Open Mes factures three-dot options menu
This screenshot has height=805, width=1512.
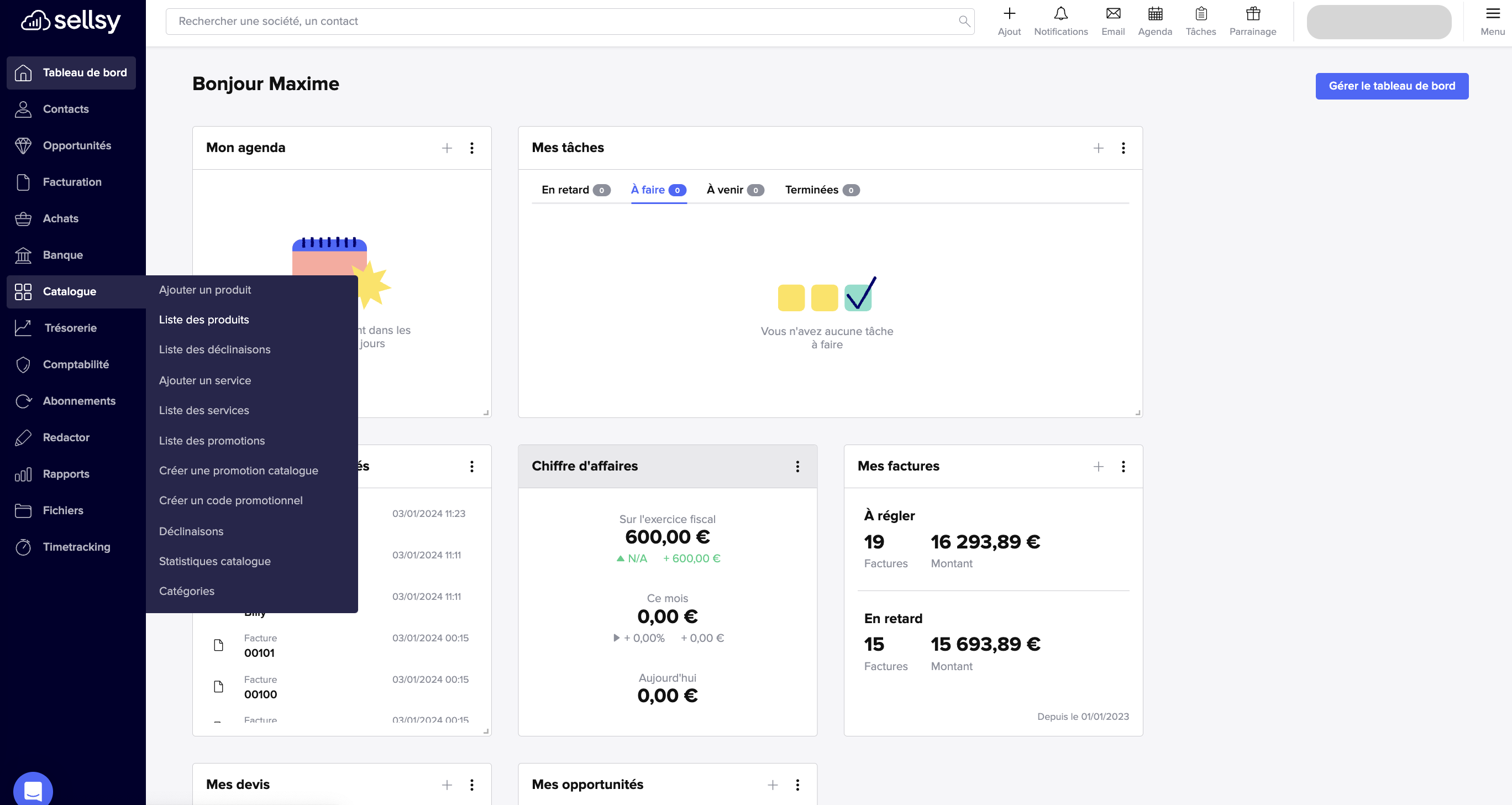tap(1123, 466)
